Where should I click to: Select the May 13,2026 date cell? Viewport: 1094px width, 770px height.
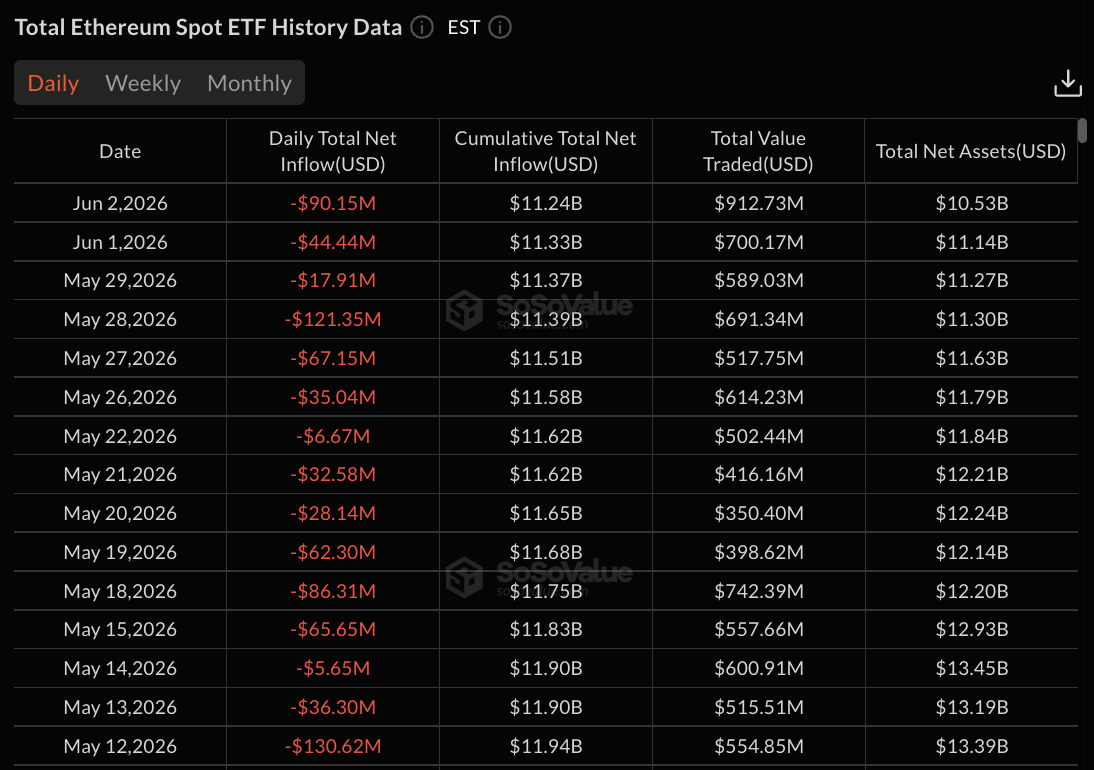pyautogui.click(x=120, y=707)
